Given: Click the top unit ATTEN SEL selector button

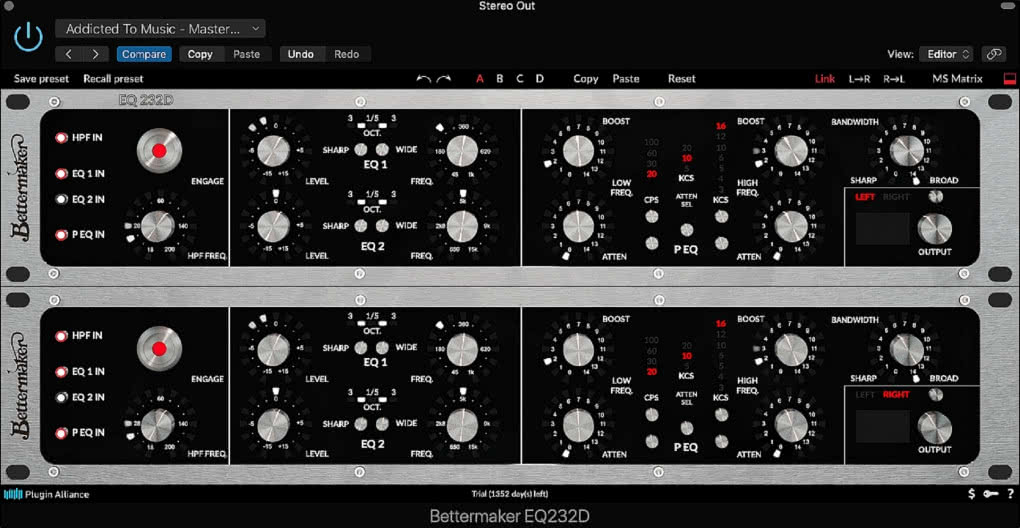Looking at the screenshot, I should point(686,230).
